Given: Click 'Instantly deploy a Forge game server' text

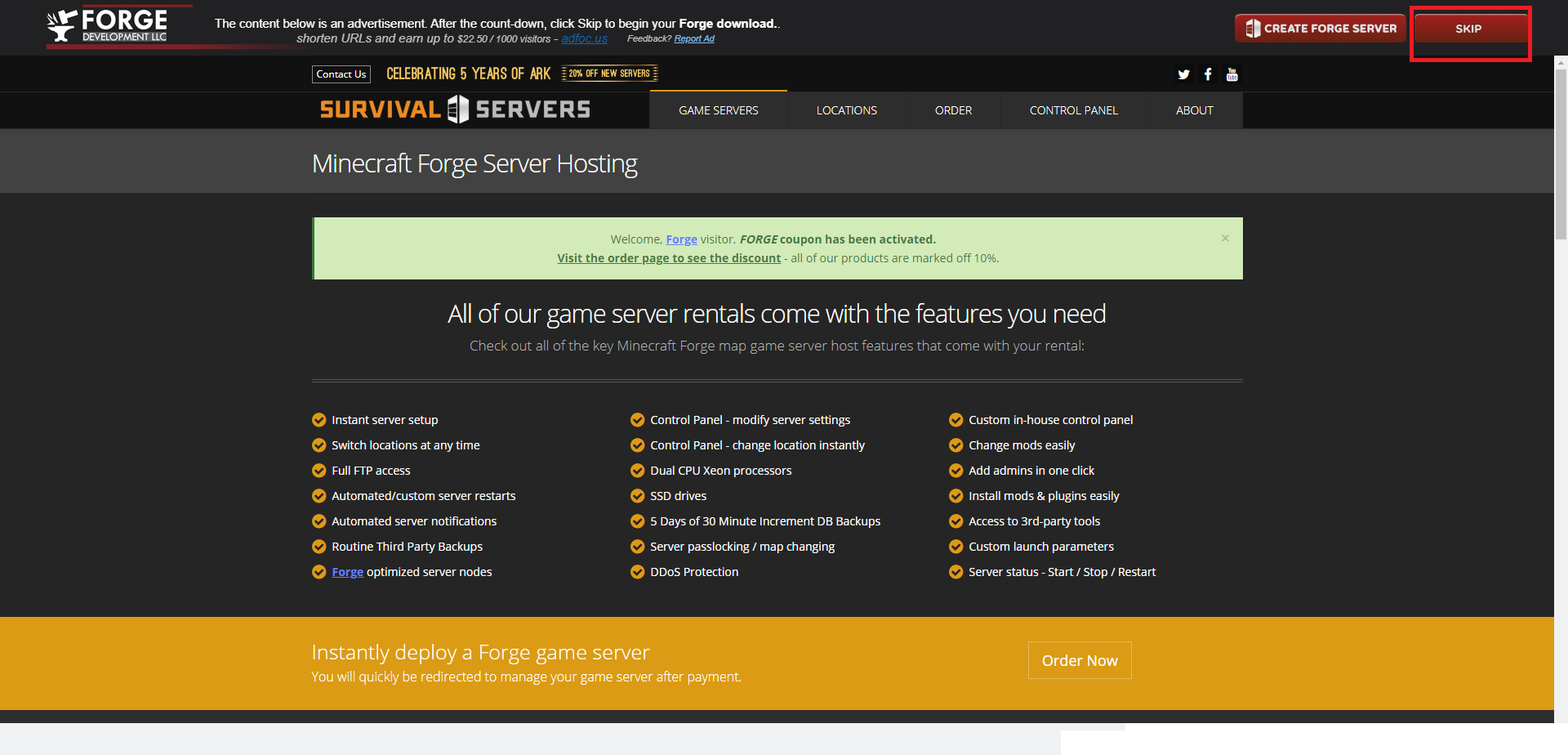Looking at the screenshot, I should pyautogui.click(x=480, y=652).
